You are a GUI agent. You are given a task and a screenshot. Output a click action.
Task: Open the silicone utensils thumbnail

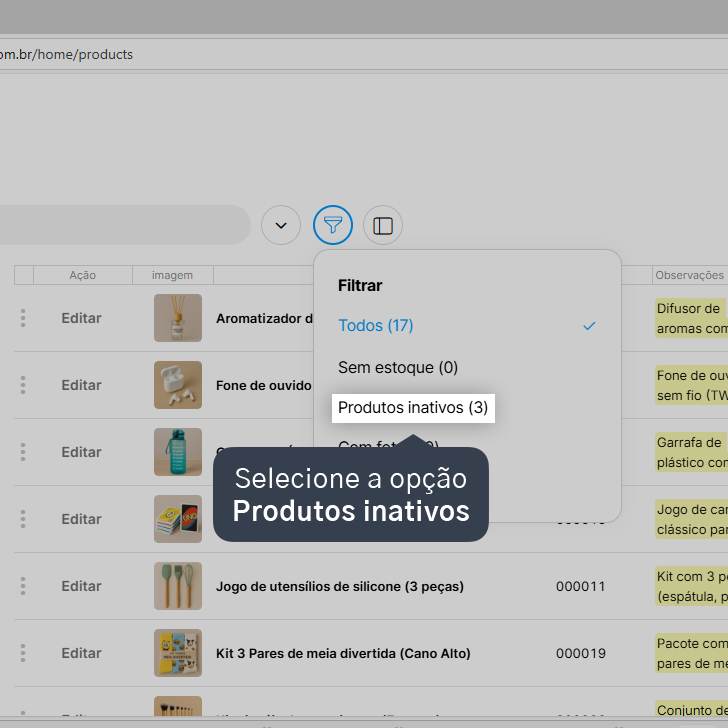click(x=178, y=586)
